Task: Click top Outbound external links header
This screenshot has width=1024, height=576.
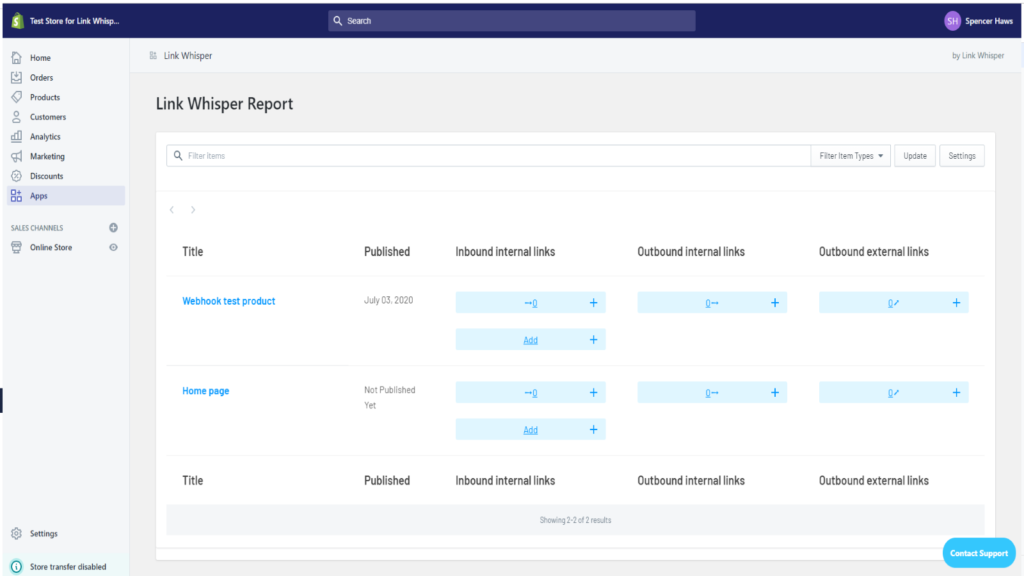Action: pyautogui.click(x=874, y=251)
